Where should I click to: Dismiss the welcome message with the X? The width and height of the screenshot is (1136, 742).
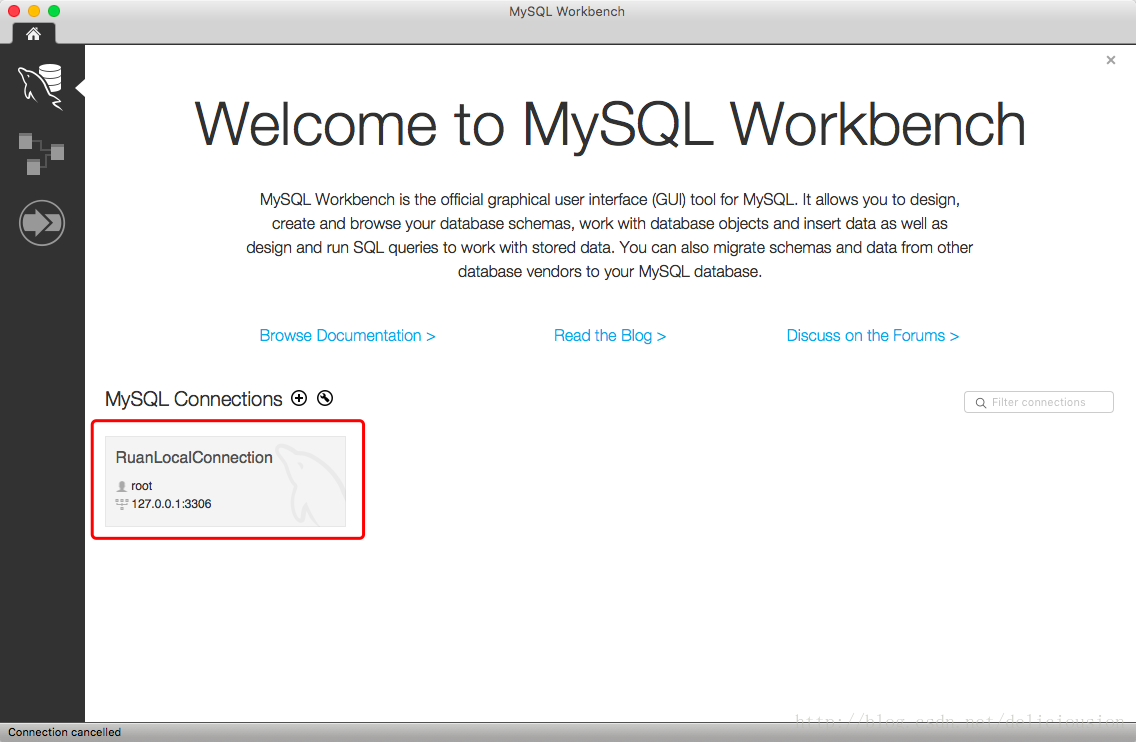[x=1110, y=61]
